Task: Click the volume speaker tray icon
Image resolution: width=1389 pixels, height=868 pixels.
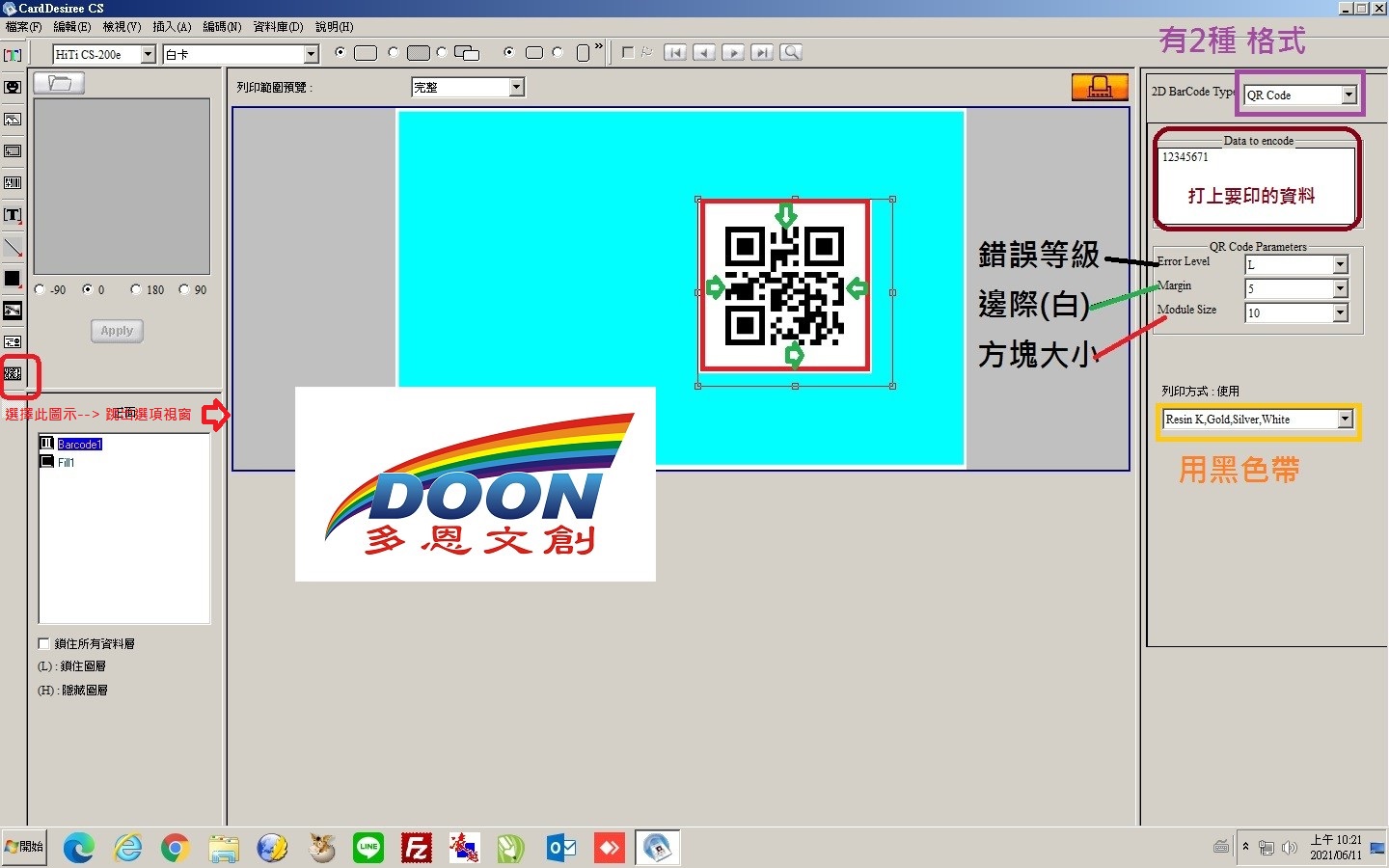Action: coord(1290,848)
